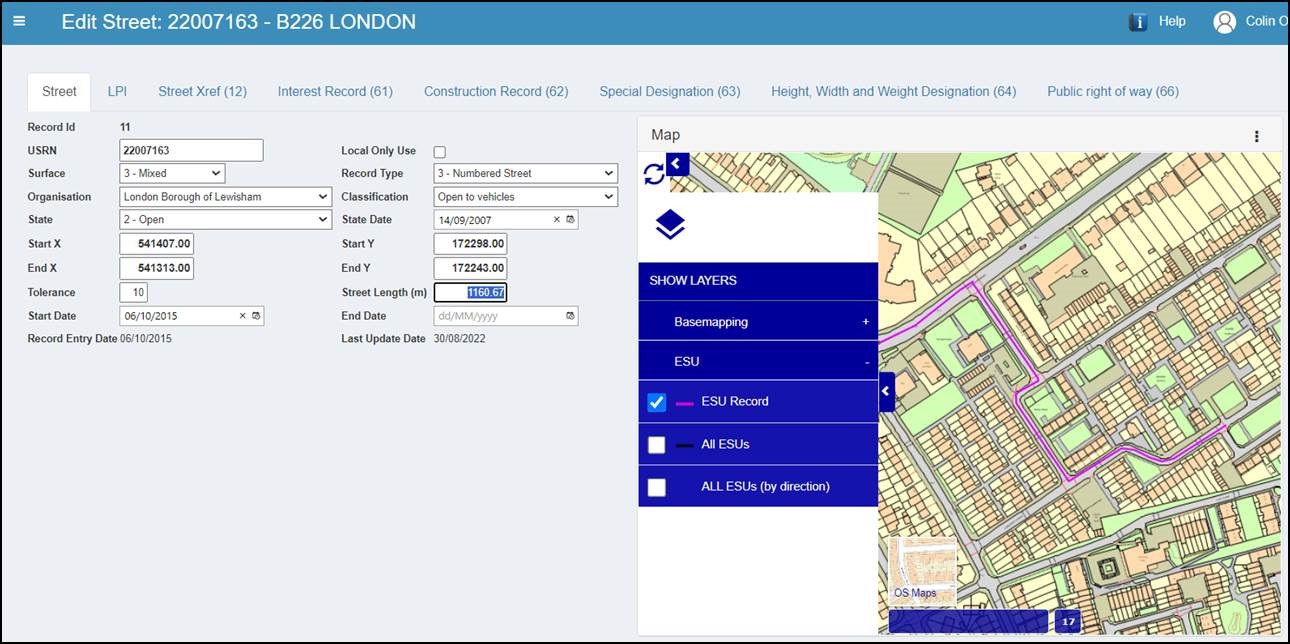
Task: Open End Date calendar picker icon
Action: (x=570, y=316)
